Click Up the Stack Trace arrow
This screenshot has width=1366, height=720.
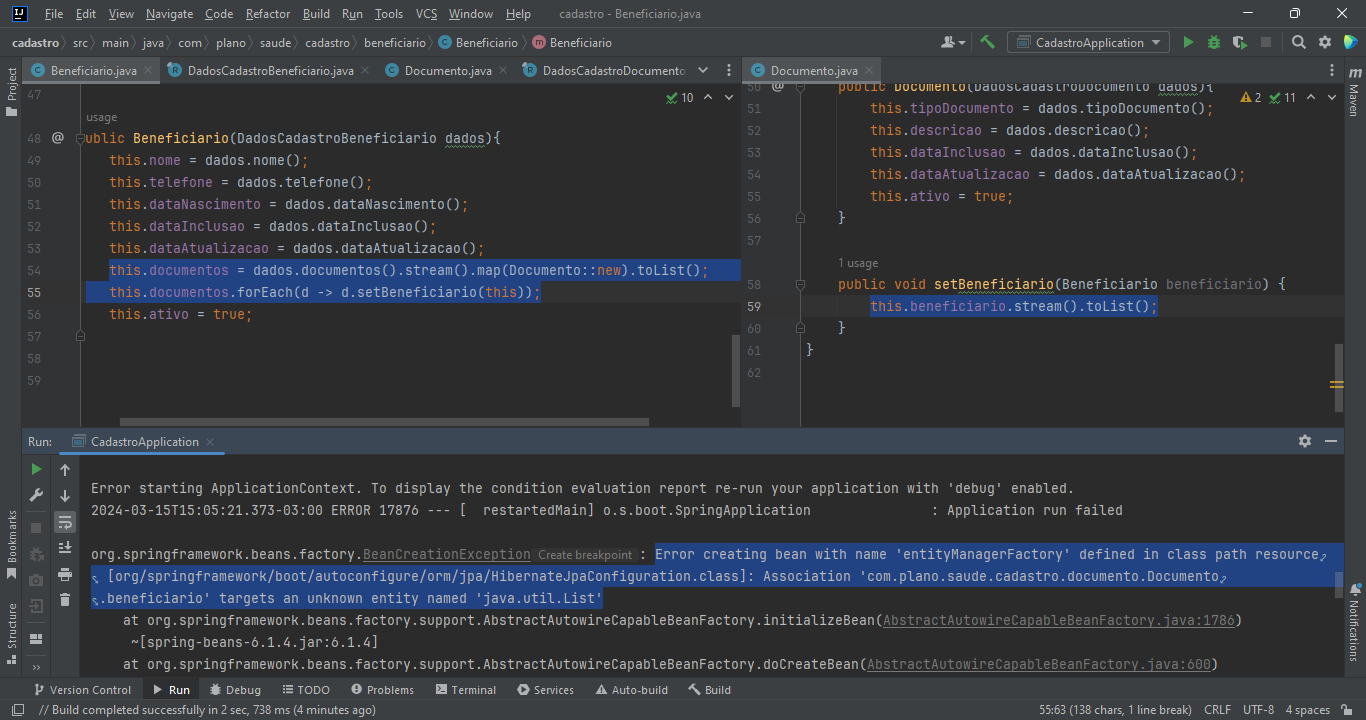point(65,469)
